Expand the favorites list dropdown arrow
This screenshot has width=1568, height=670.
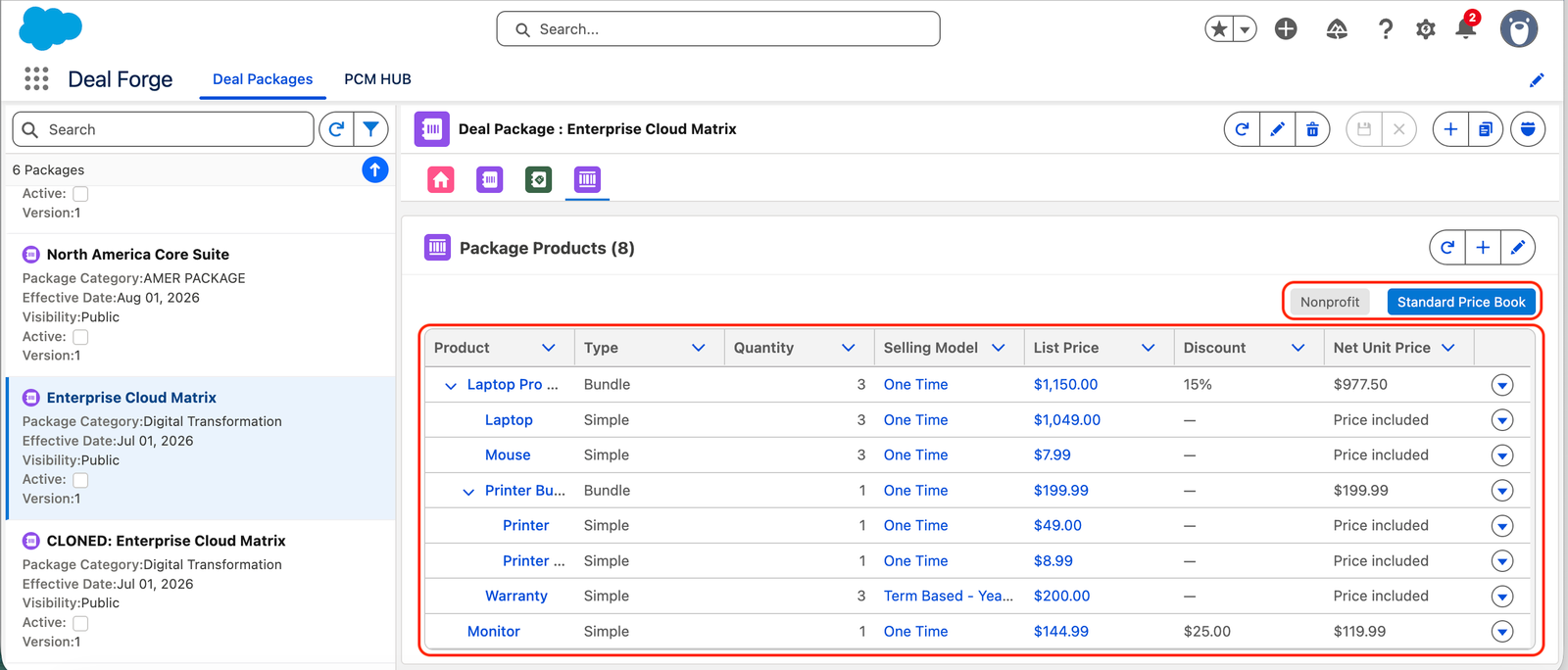1245,29
